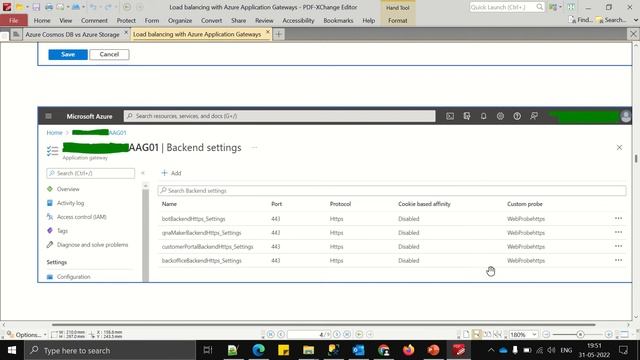The image size is (640, 360).
Task: Click the page number field in status bar
Action: (x=309, y=335)
